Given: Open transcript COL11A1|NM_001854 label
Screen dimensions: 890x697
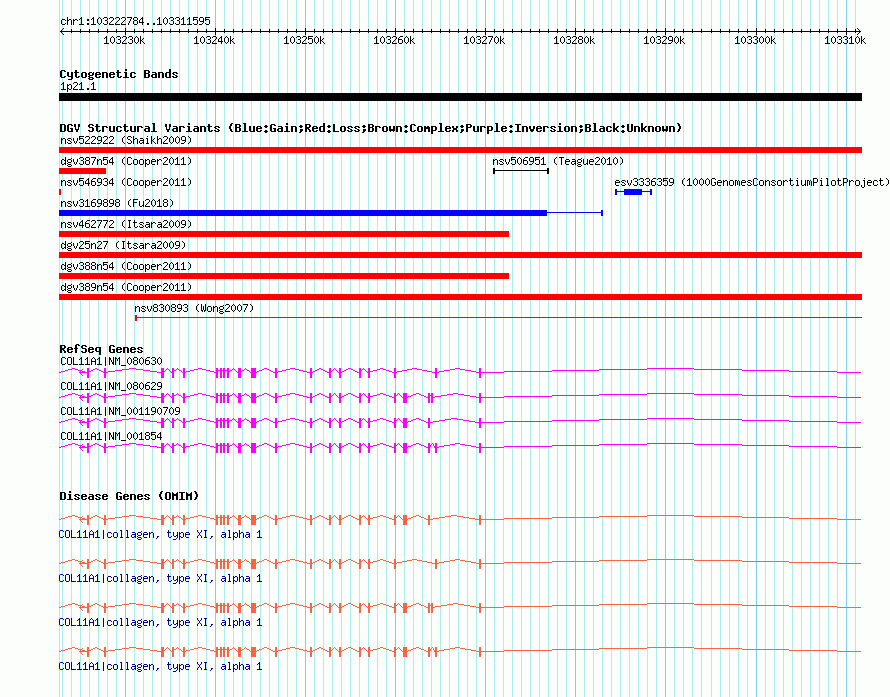Looking at the screenshot, I should pyautogui.click(x=111, y=436).
